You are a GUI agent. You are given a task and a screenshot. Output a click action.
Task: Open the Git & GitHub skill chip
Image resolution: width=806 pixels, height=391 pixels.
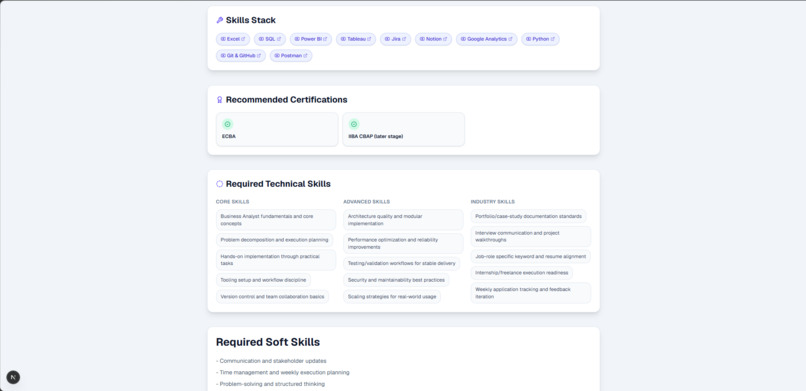pyautogui.click(x=241, y=55)
